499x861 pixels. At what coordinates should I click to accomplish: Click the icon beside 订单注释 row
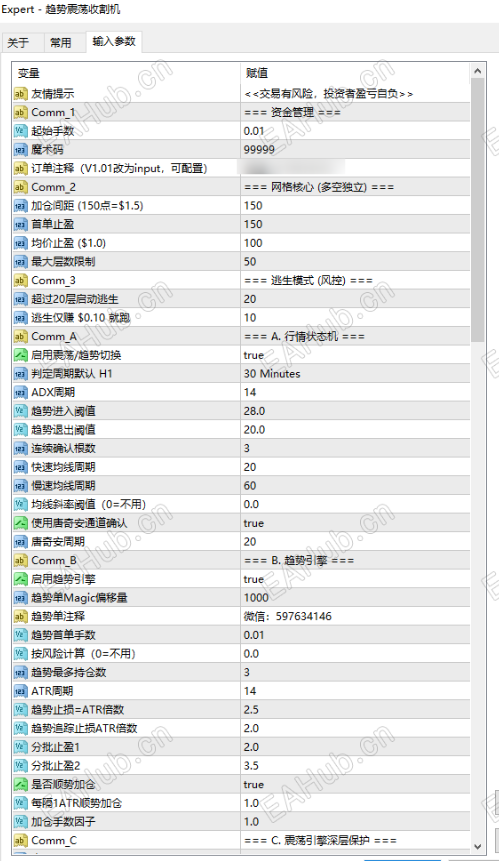pos(20,169)
